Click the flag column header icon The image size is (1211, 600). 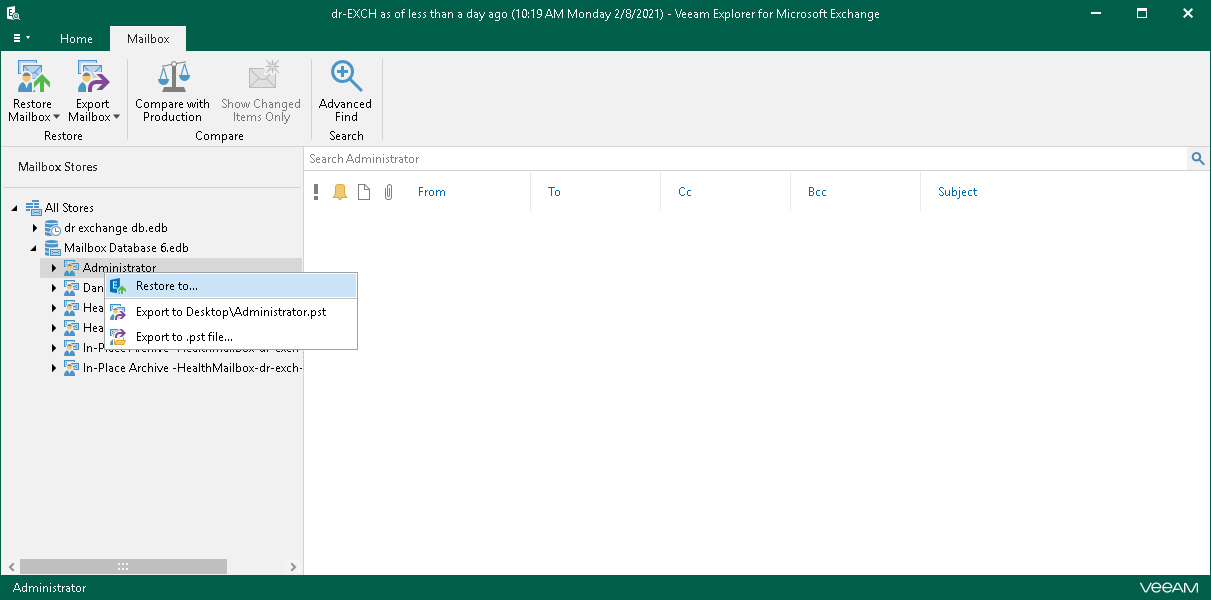point(340,191)
